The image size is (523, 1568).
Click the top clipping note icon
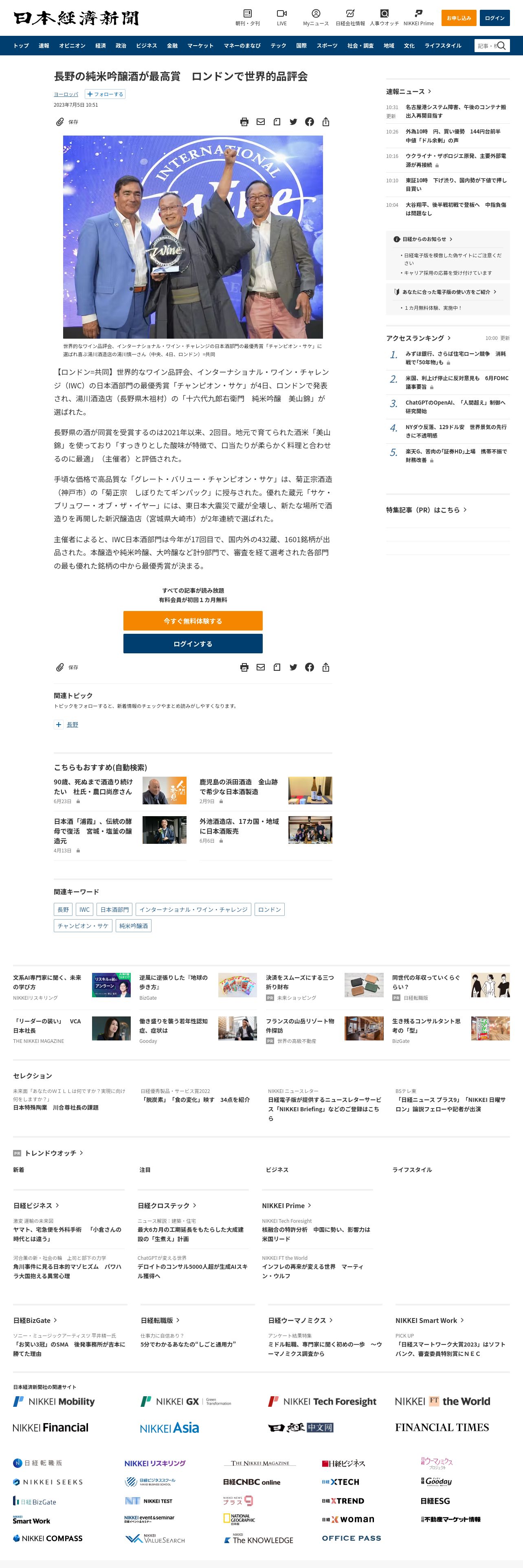click(x=277, y=122)
